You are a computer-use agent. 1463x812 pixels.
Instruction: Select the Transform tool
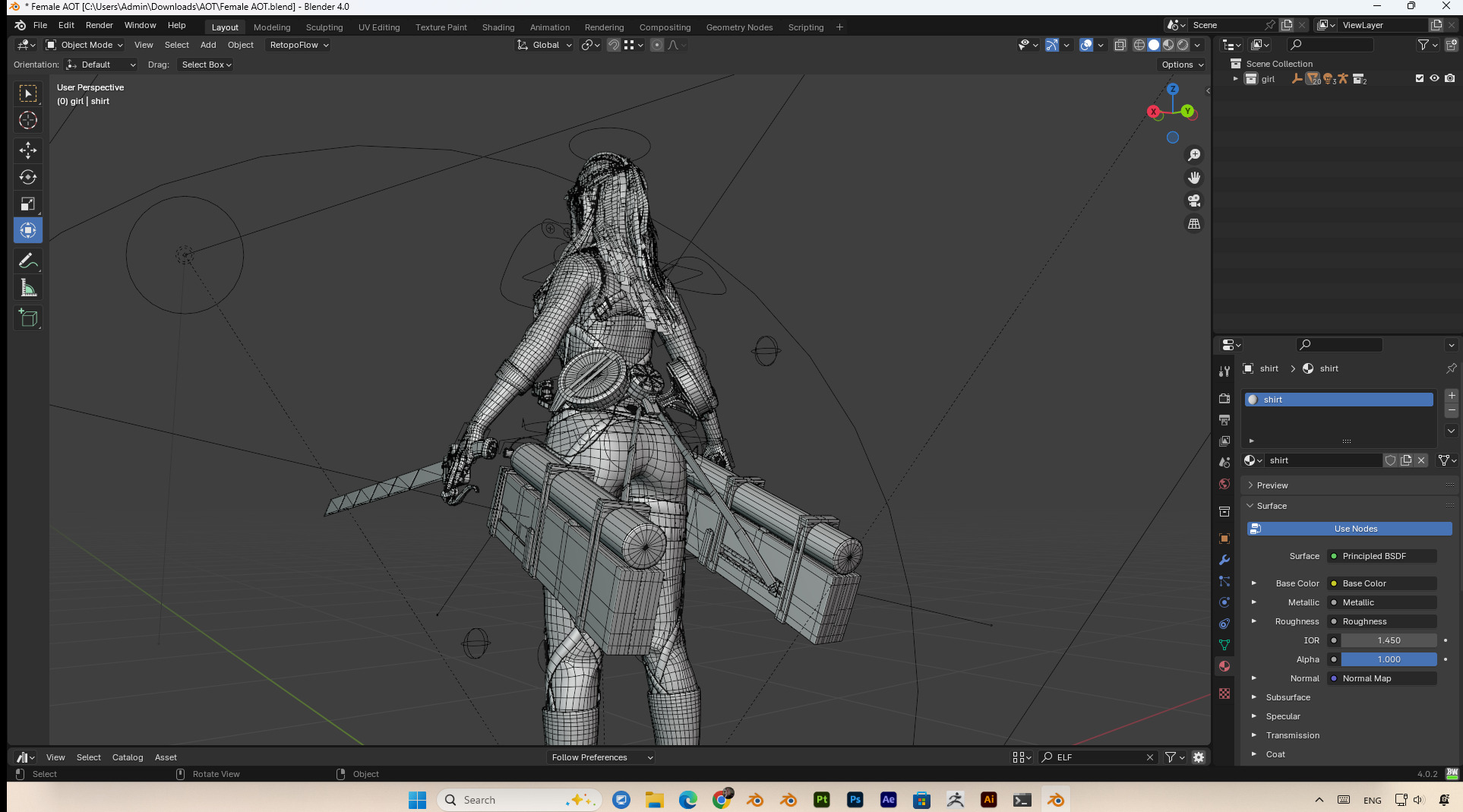coord(28,230)
